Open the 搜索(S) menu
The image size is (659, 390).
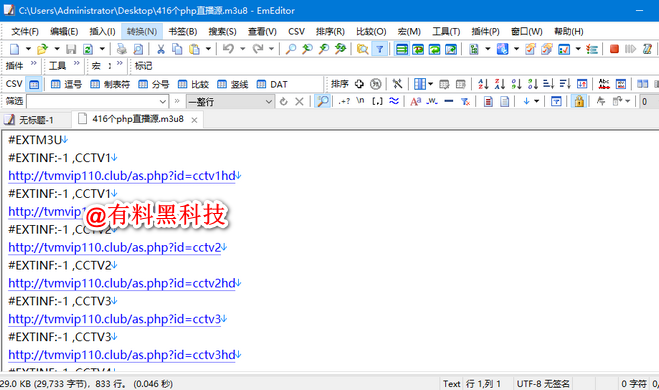point(222,32)
